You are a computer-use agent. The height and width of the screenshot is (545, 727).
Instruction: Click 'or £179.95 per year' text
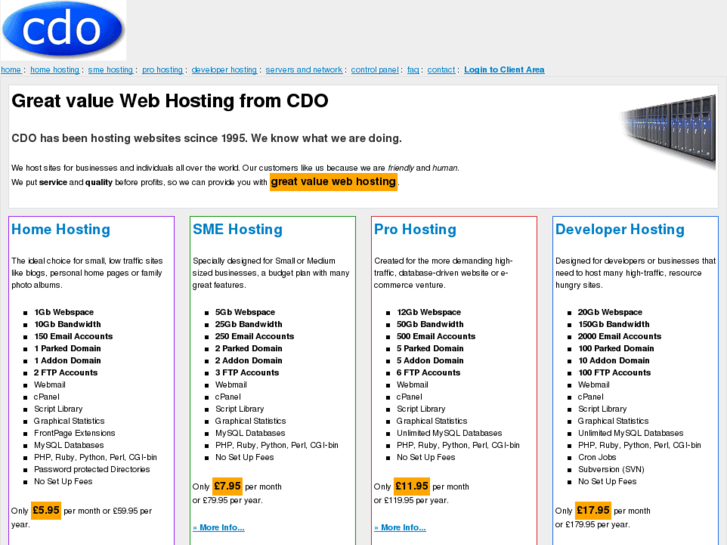tap(593, 524)
